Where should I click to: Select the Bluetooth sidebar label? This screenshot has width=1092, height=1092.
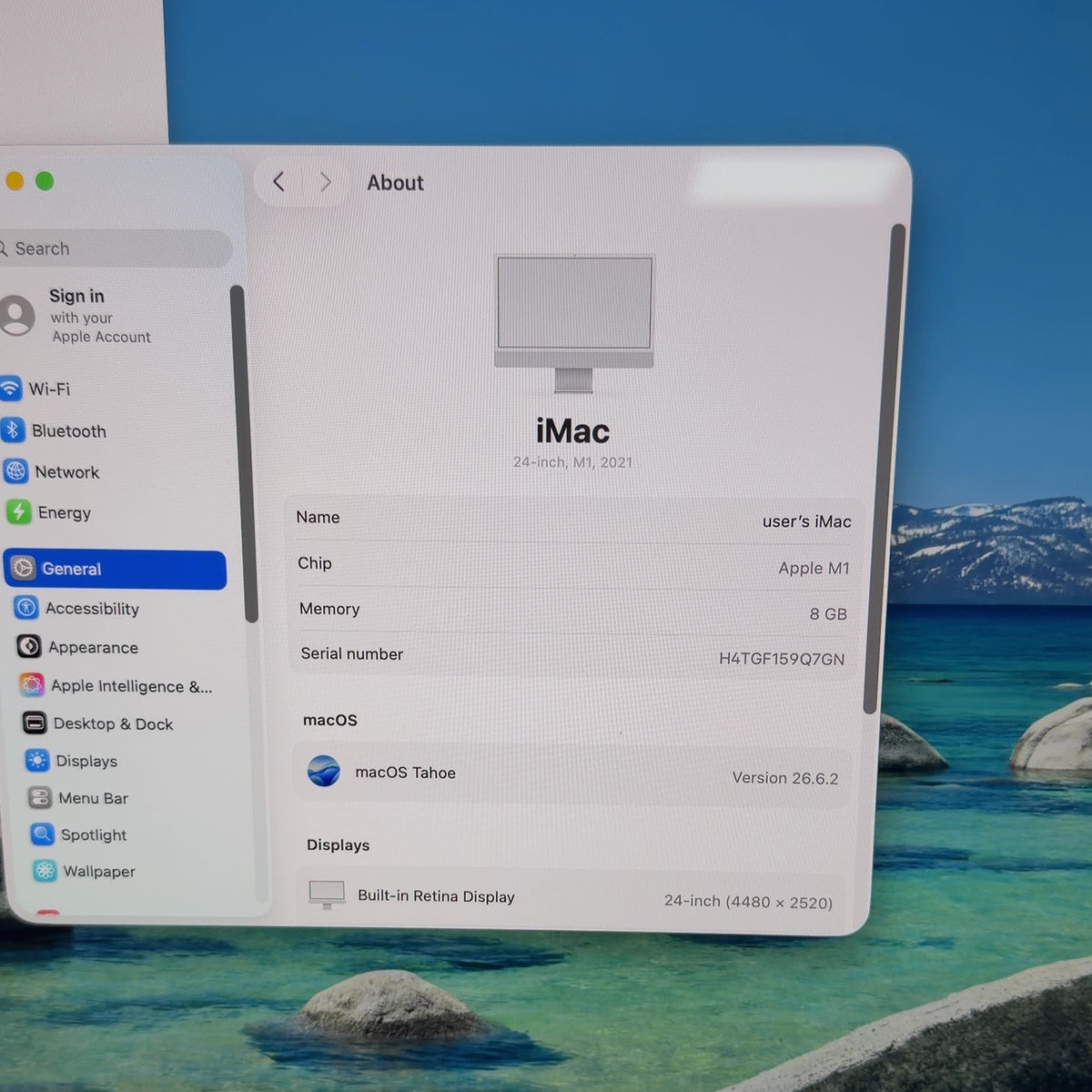(x=69, y=431)
